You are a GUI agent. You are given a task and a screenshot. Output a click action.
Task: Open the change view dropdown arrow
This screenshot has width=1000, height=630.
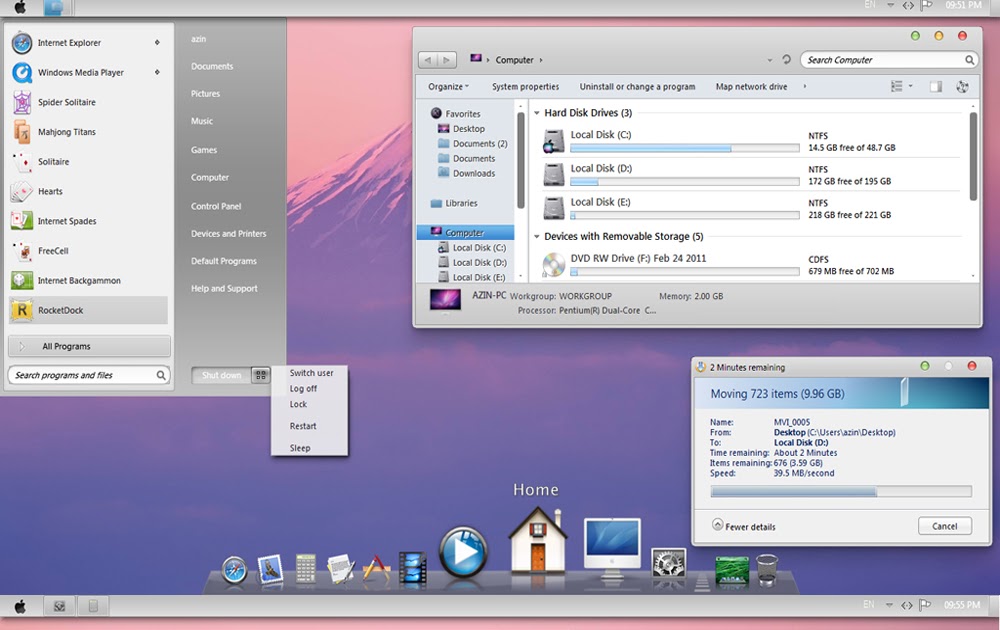pos(911,86)
